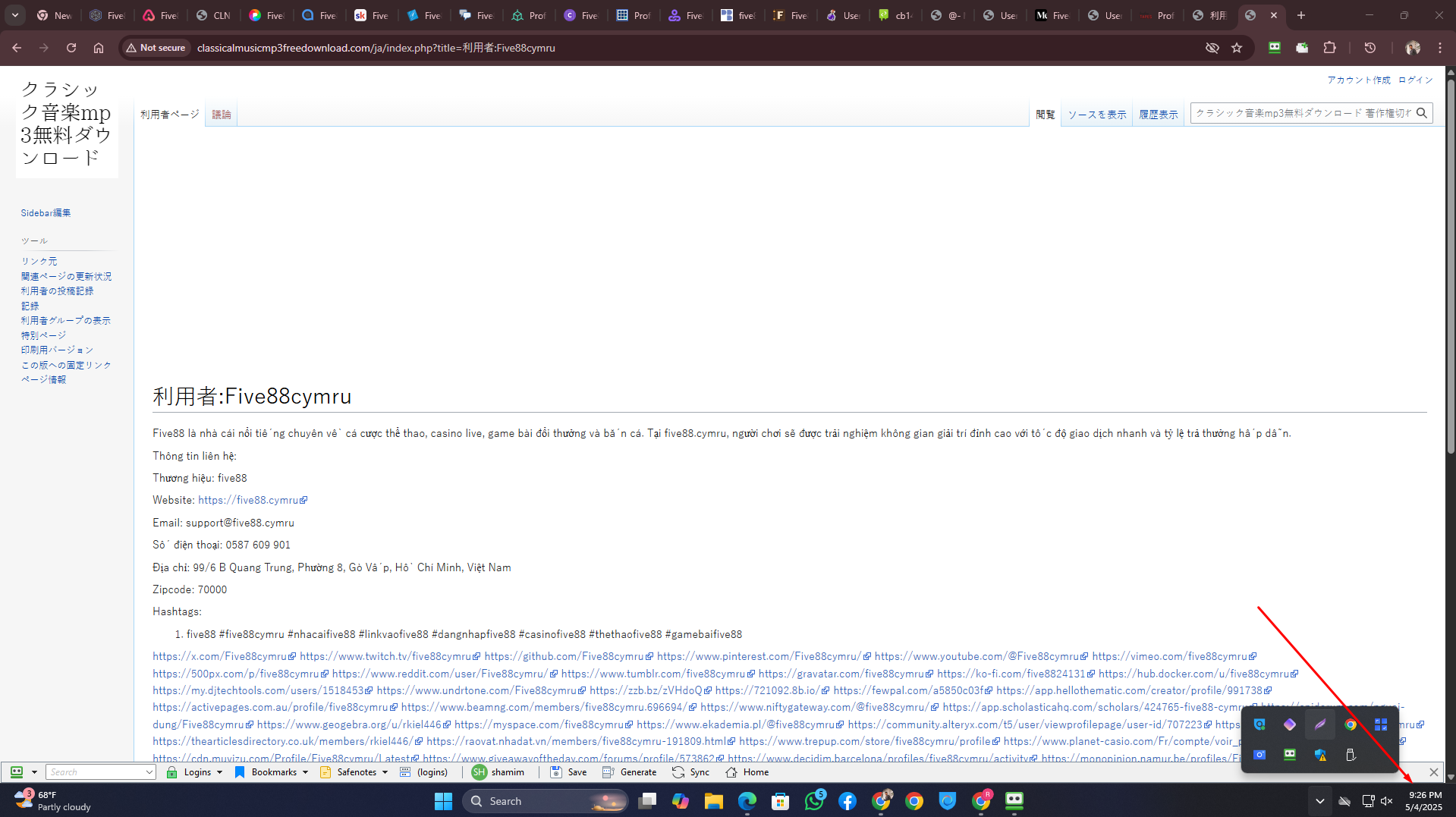
Task: Open the Sidebar編集 link
Action: click(x=46, y=213)
